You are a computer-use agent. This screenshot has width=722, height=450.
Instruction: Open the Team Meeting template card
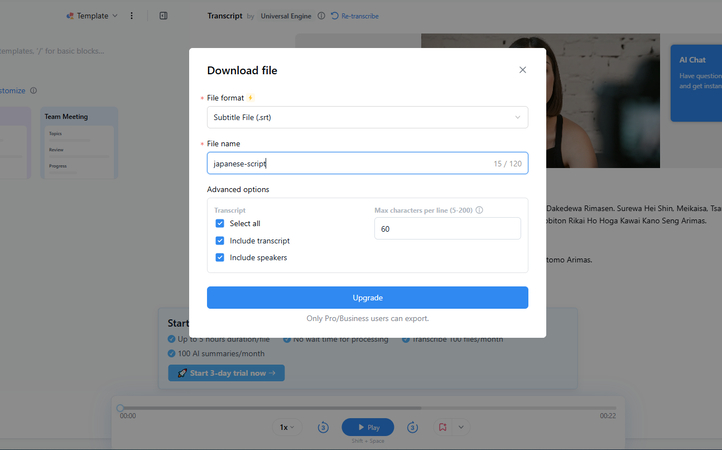pos(79,143)
